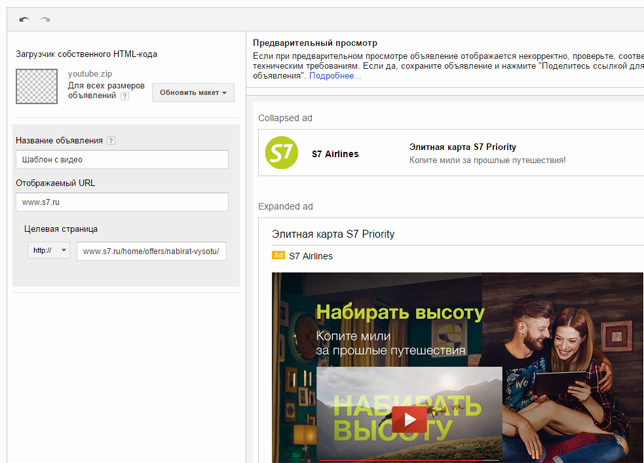This screenshot has width=644, height=463.
Task: Play the video with red play button
Action: [x=409, y=419]
